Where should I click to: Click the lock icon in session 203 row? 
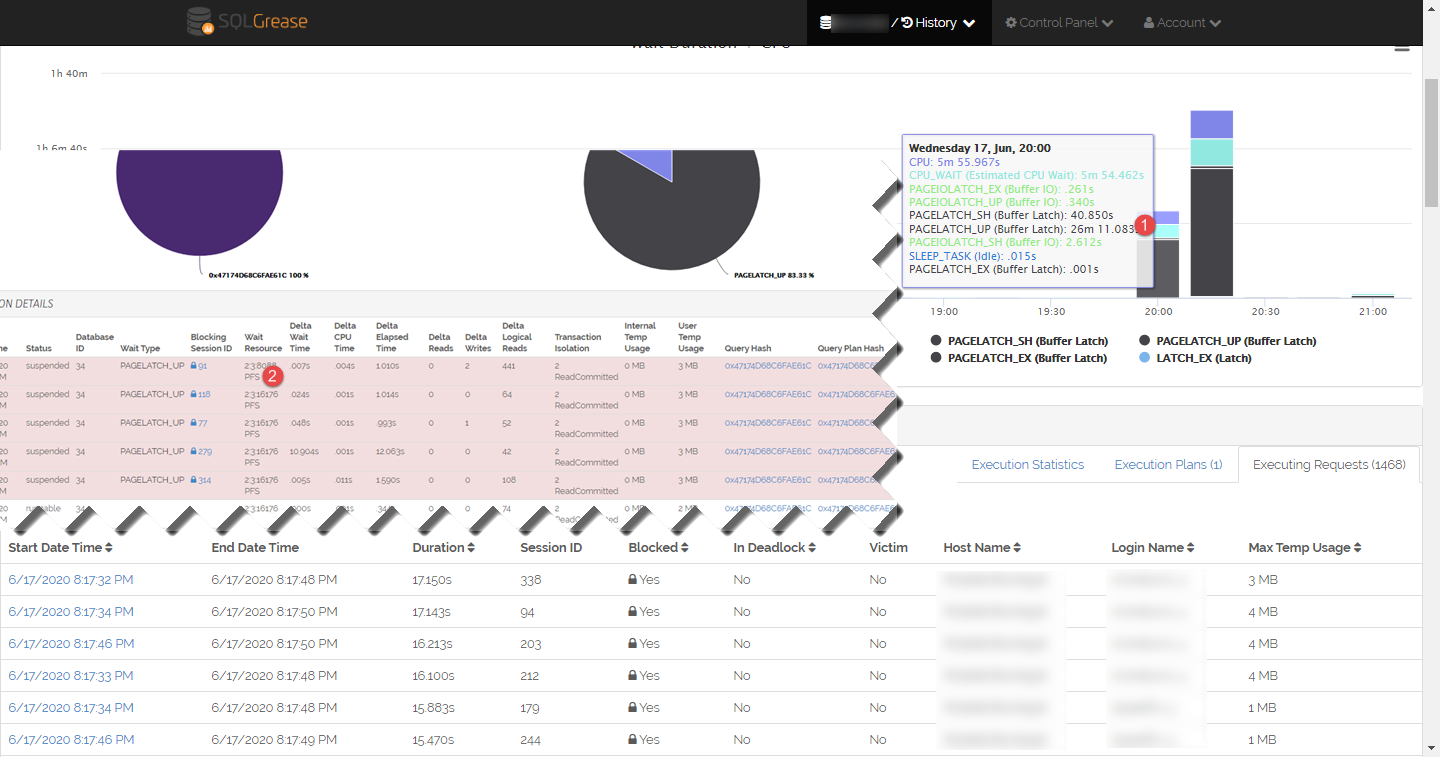(x=633, y=643)
